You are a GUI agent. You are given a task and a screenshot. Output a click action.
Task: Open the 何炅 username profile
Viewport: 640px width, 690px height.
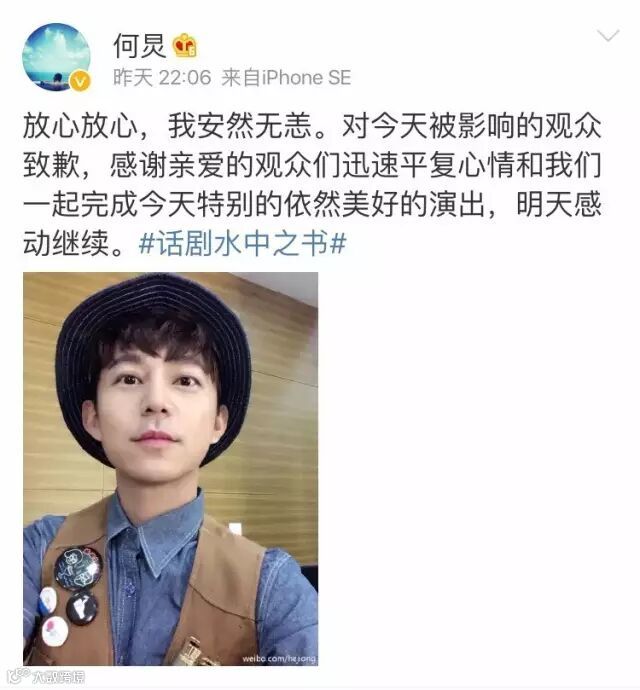[139, 46]
